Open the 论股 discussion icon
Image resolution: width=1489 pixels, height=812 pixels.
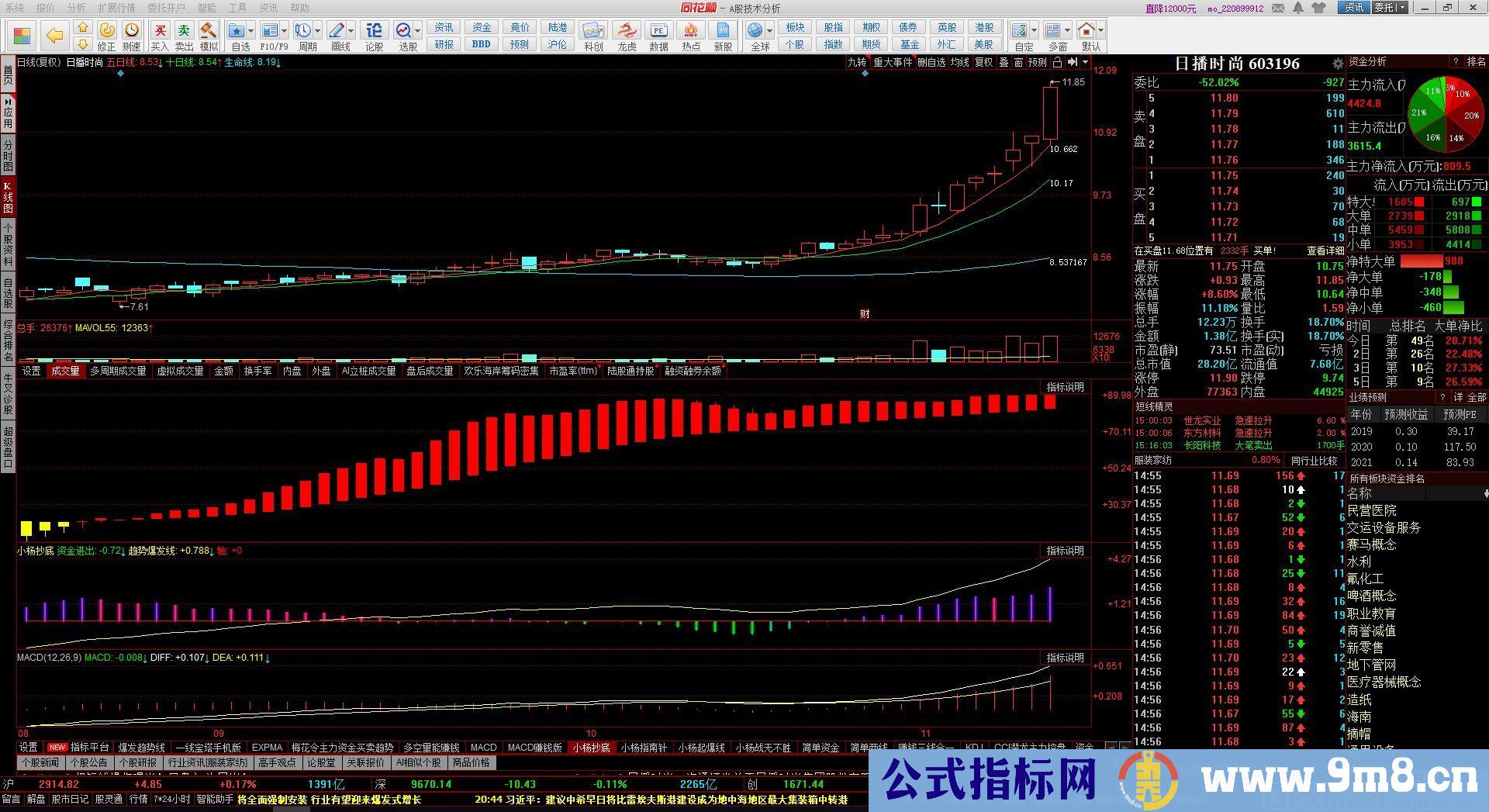pyautogui.click(x=374, y=36)
